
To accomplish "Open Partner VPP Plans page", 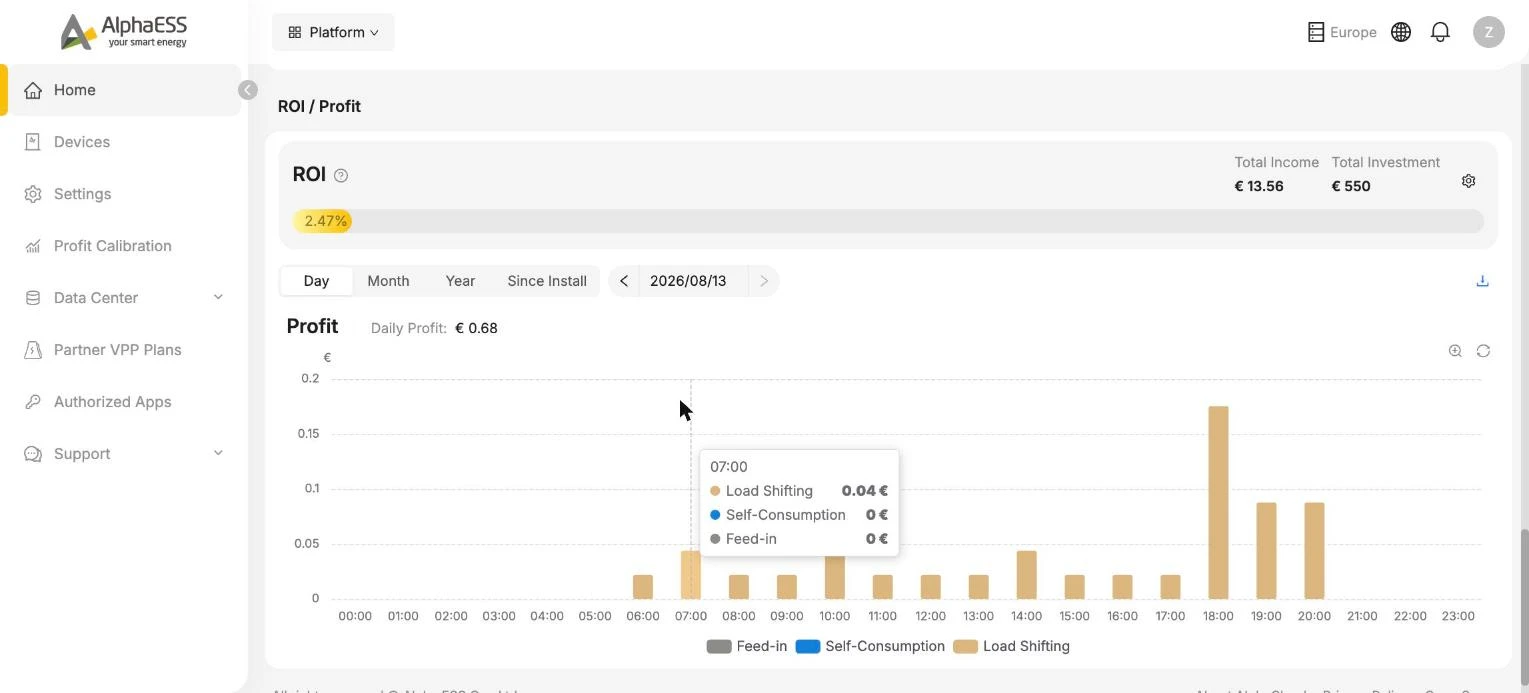I will coord(124,350).
